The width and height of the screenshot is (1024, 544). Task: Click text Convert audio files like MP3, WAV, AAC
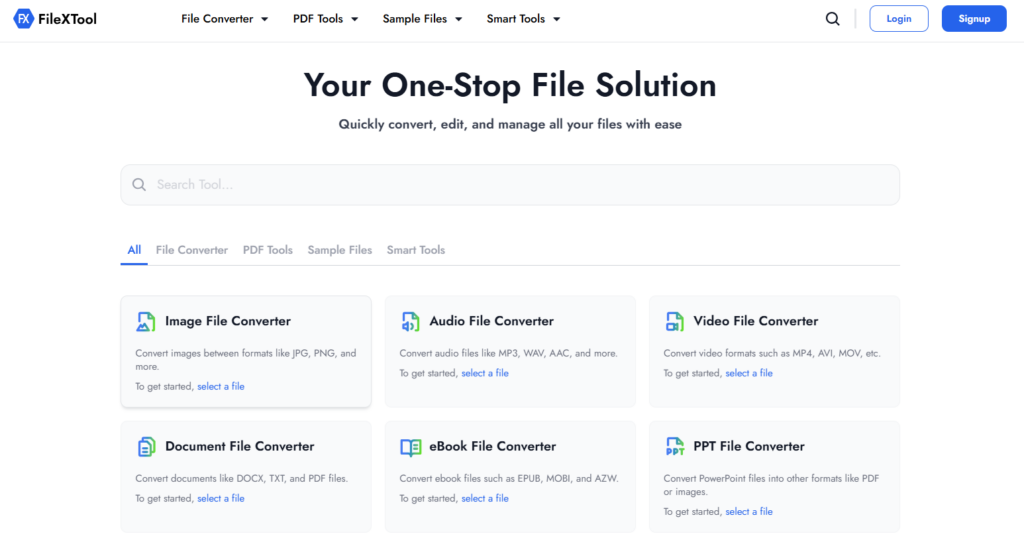(x=508, y=353)
